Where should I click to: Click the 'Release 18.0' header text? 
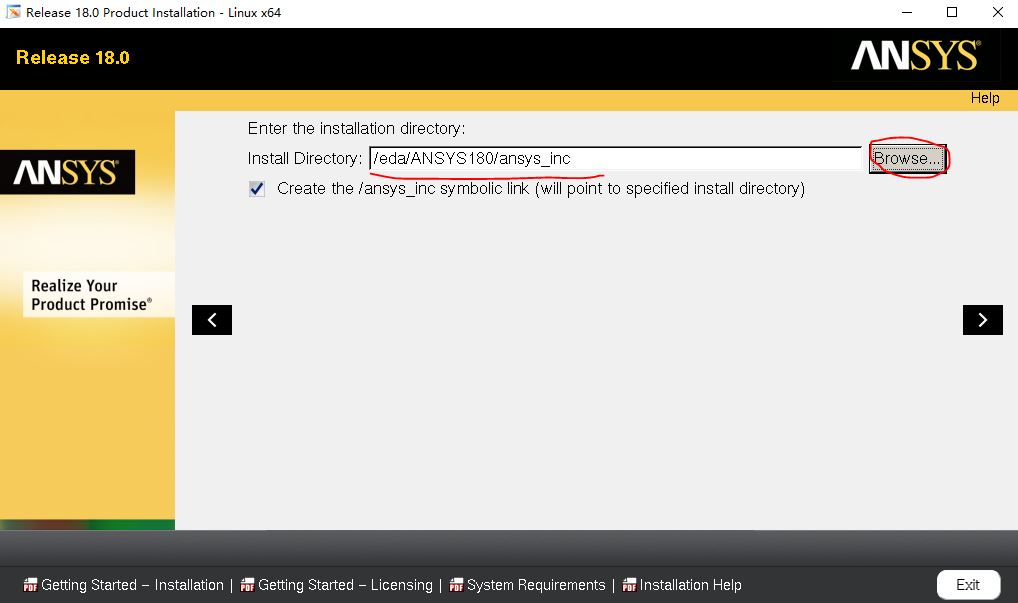click(73, 58)
